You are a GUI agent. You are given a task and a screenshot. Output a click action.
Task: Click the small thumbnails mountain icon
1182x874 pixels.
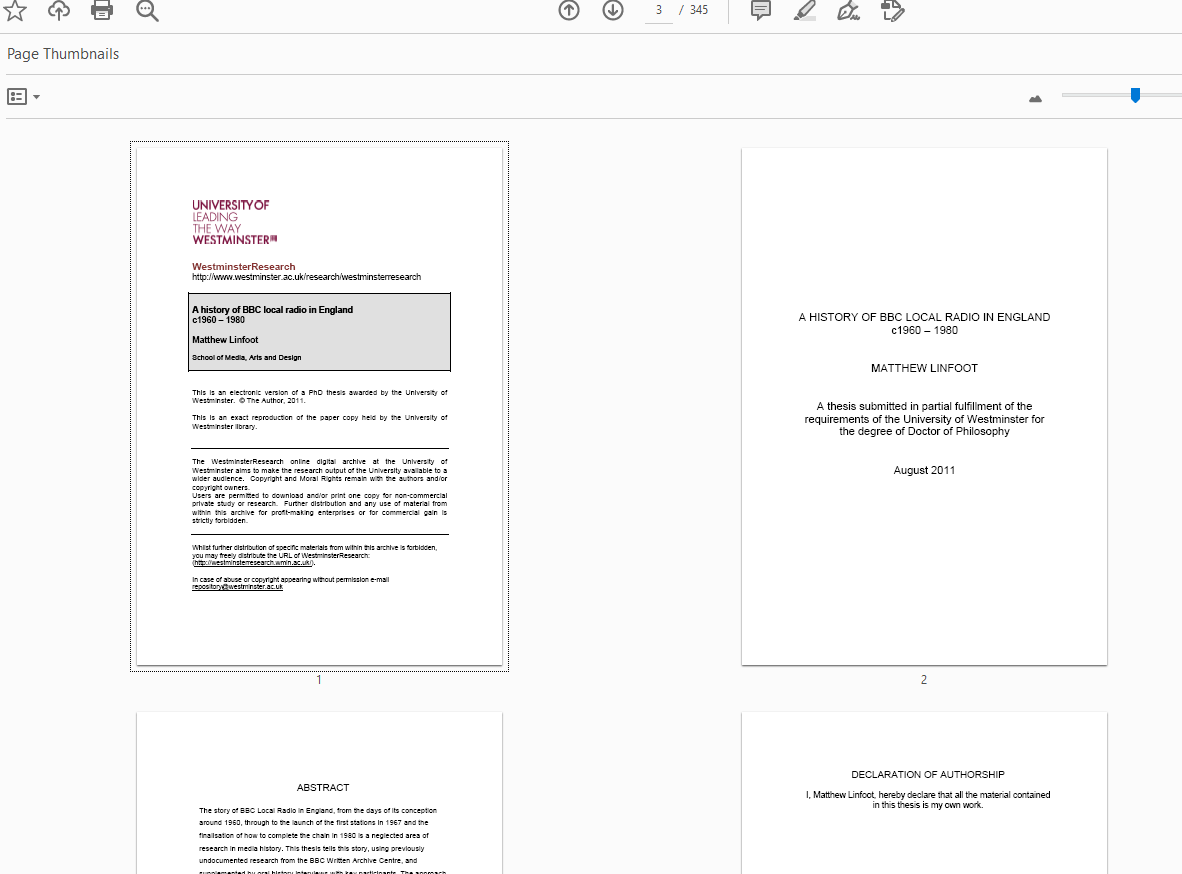coord(1036,99)
